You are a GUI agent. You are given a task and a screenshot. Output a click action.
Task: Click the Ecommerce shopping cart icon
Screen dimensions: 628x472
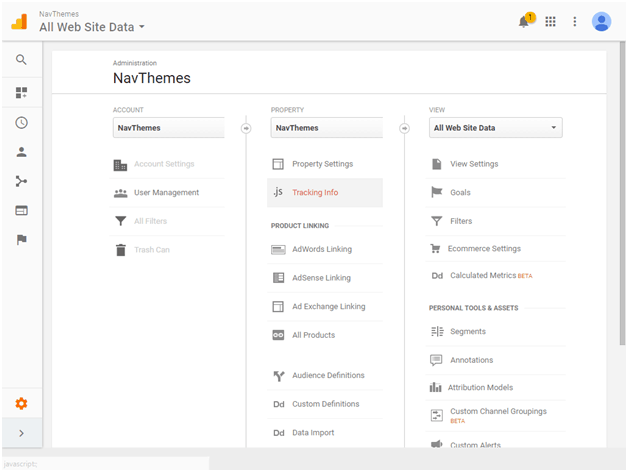pyautogui.click(x=435, y=248)
